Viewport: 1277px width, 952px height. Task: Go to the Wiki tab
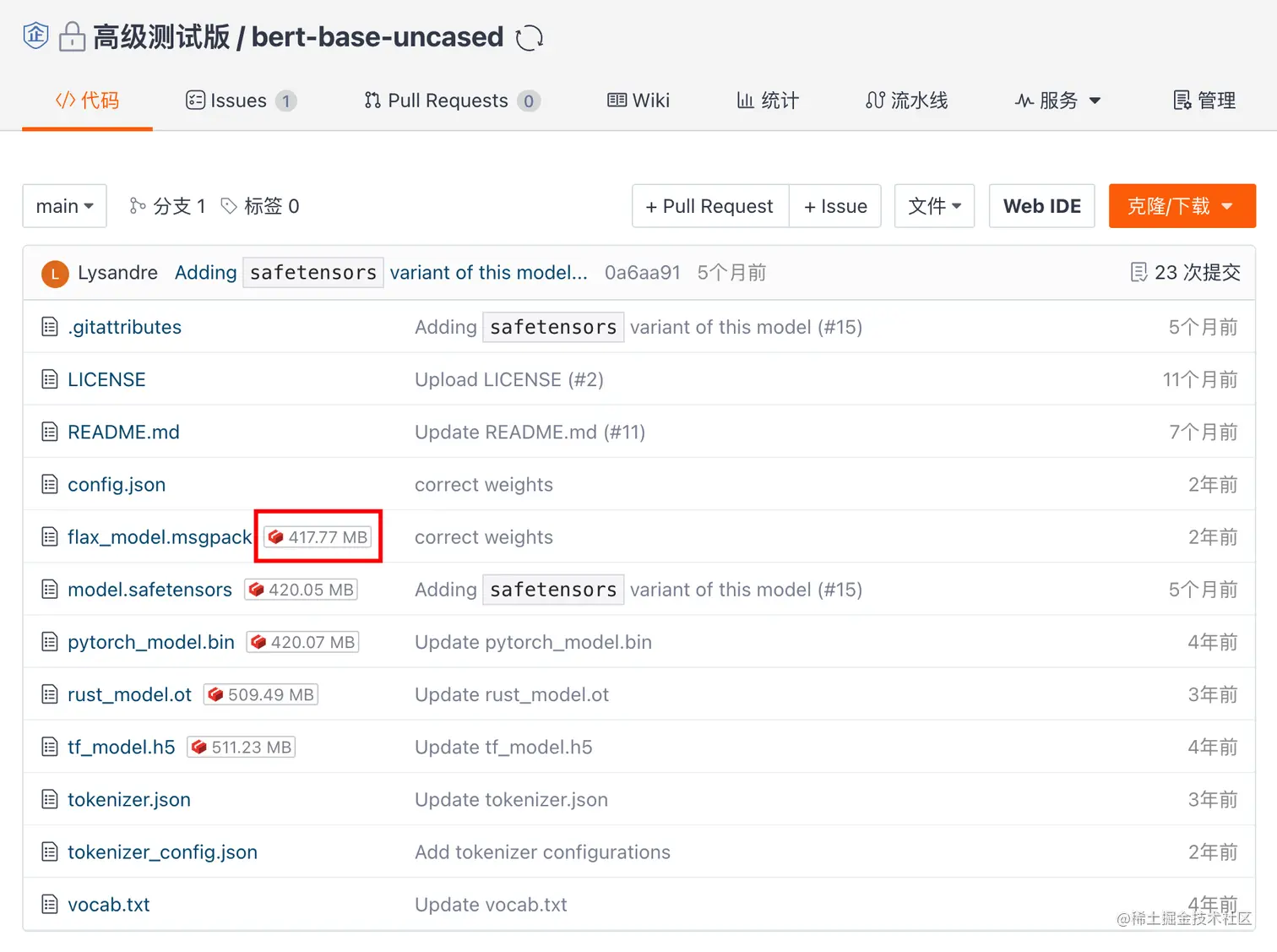[x=638, y=101]
